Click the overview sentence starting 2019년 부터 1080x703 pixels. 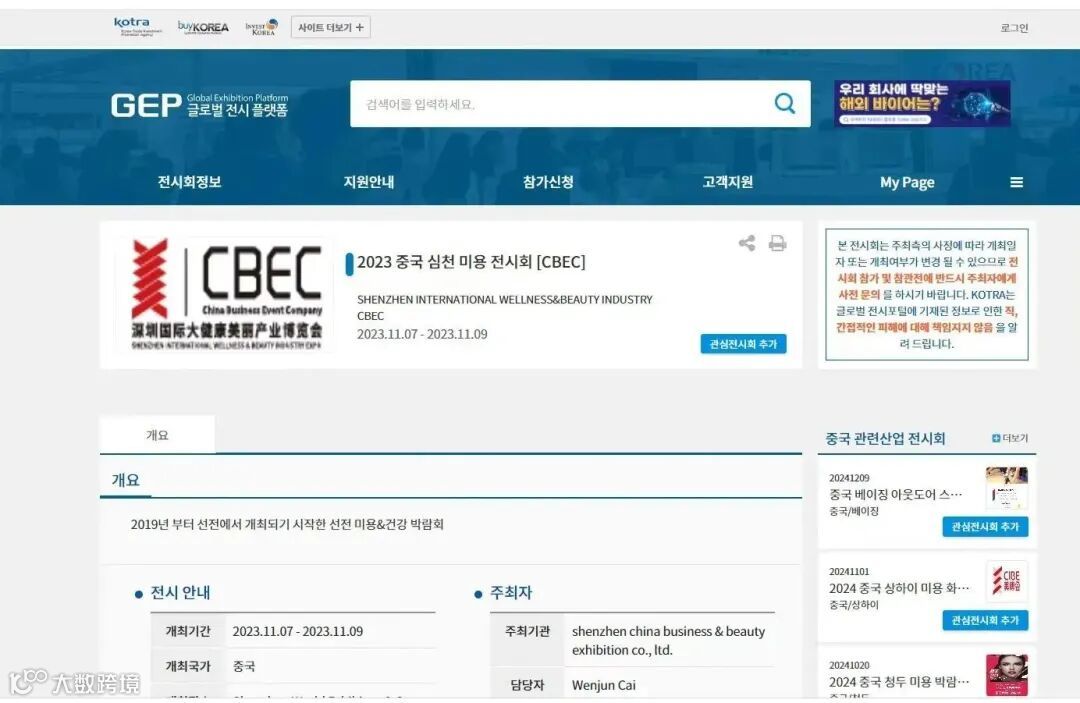(x=287, y=524)
